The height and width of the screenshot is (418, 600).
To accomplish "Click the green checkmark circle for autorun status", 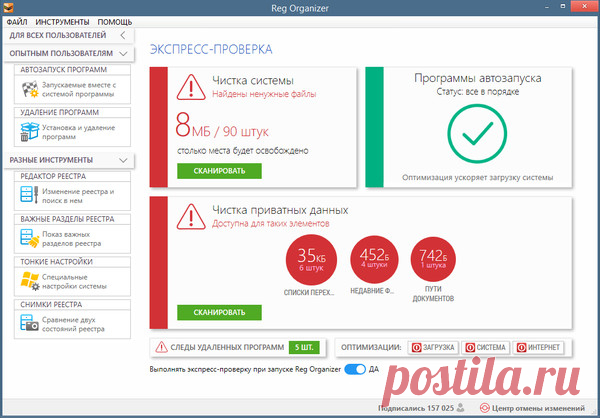I will coord(477,134).
